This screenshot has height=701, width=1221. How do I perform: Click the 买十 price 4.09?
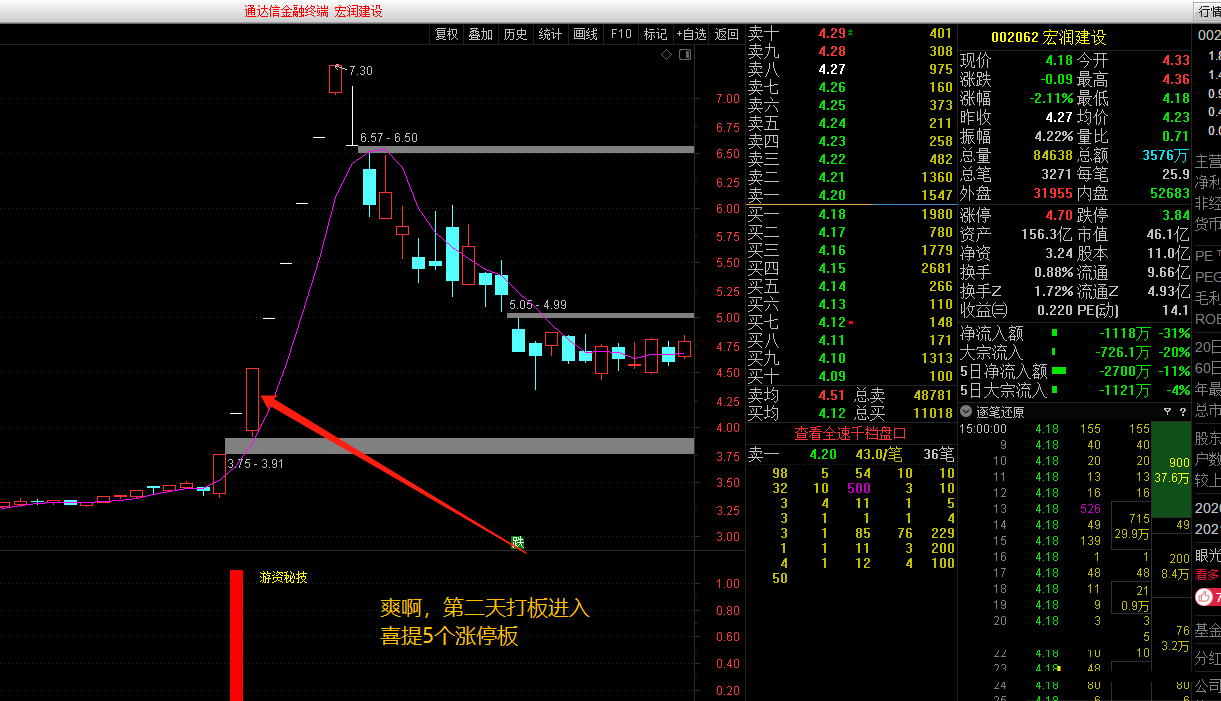click(x=832, y=376)
